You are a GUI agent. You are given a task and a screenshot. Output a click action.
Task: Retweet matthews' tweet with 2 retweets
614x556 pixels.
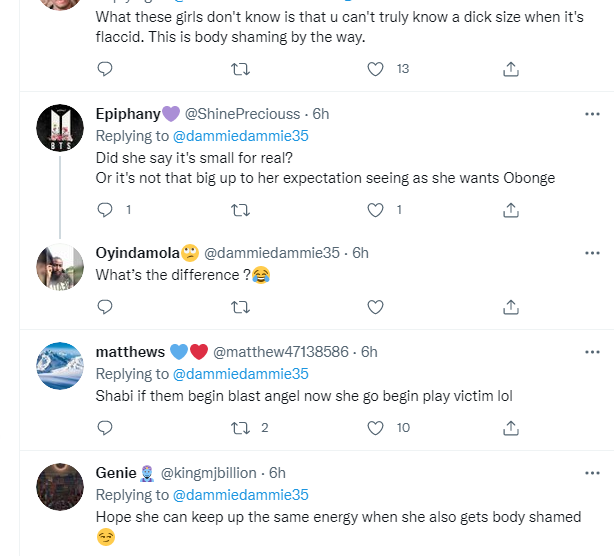click(240, 428)
